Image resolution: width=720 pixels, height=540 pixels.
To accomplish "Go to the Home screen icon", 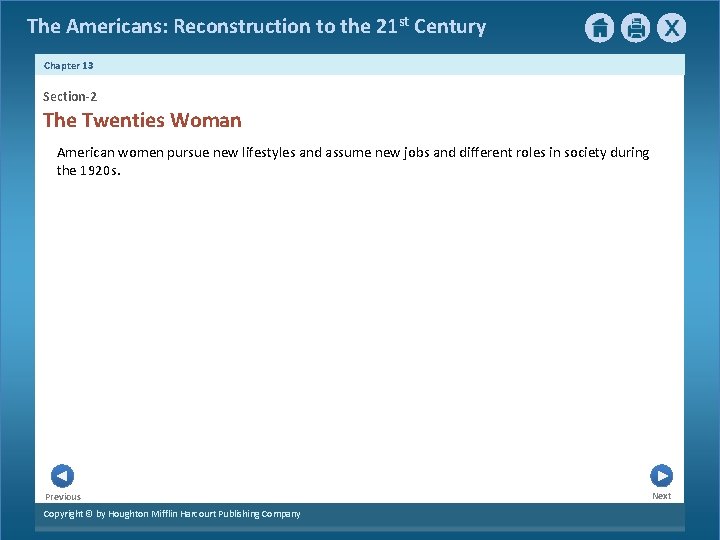I will click(x=599, y=28).
